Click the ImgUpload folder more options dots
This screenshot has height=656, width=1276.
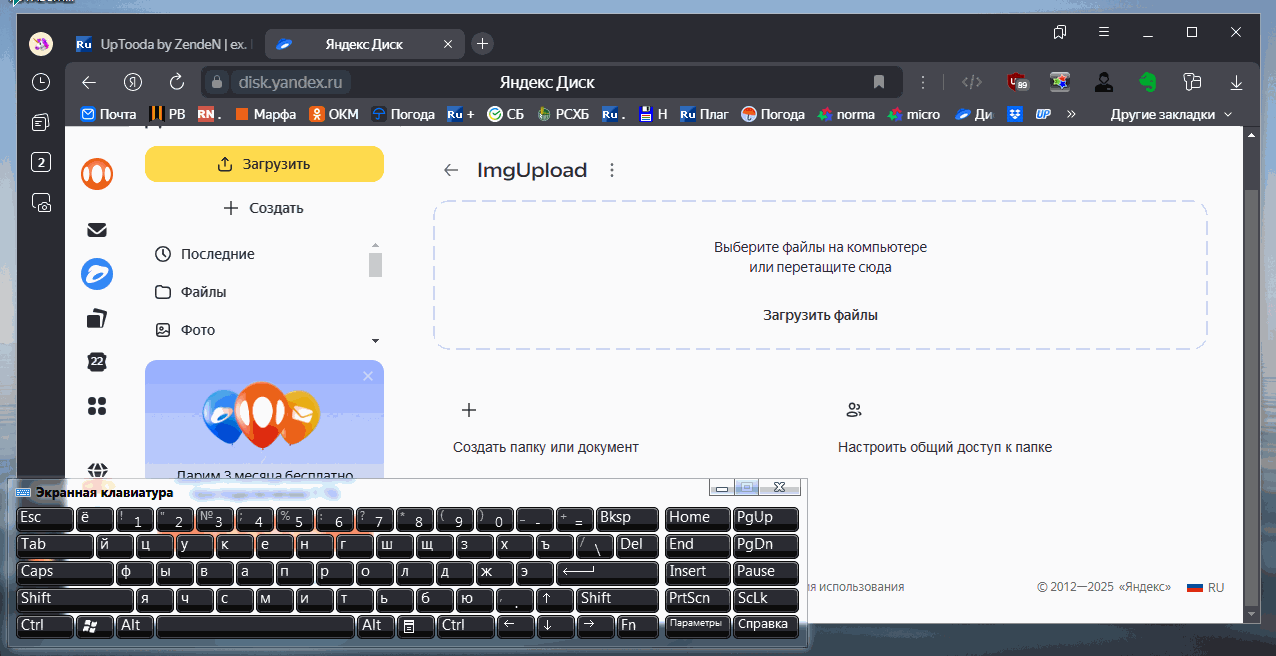pyautogui.click(x=612, y=171)
